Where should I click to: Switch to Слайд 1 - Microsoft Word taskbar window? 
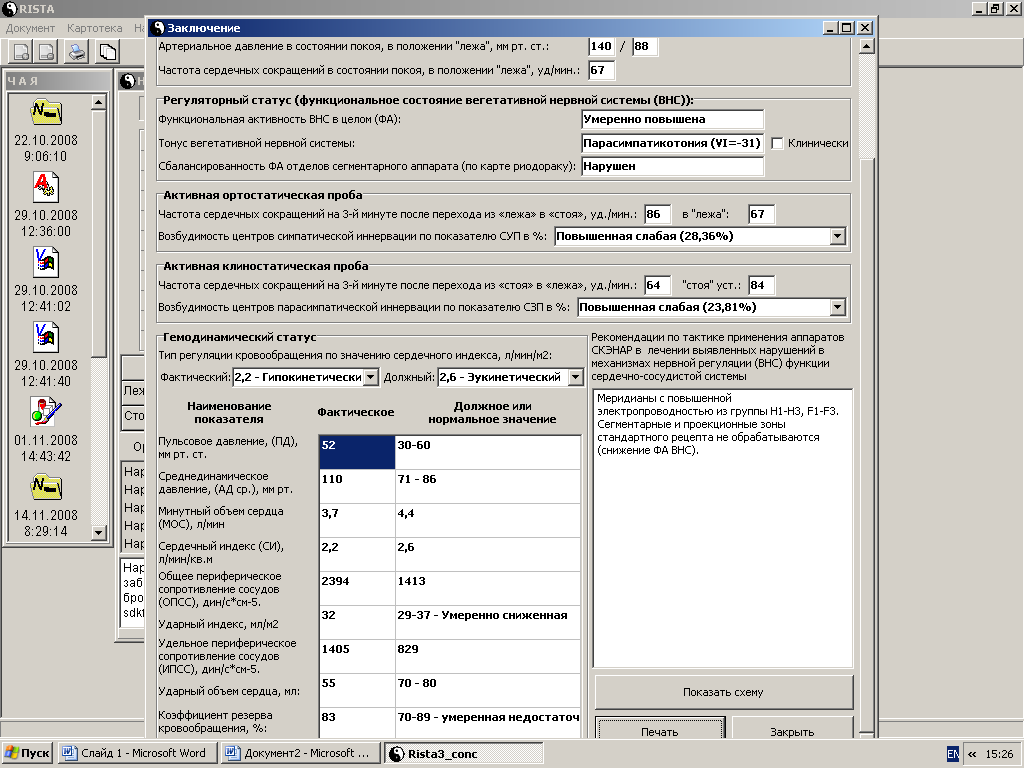(x=137, y=754)
